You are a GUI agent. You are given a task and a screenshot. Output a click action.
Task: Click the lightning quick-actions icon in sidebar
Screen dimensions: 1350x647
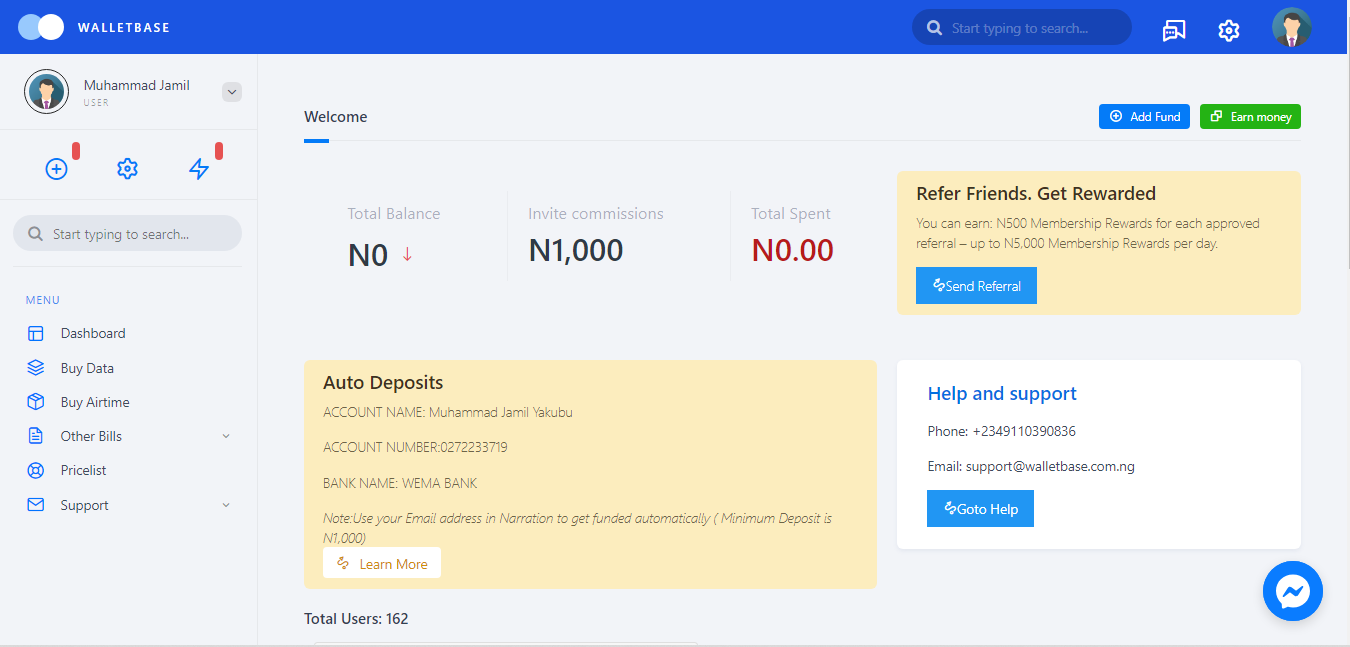pos(200,168)
